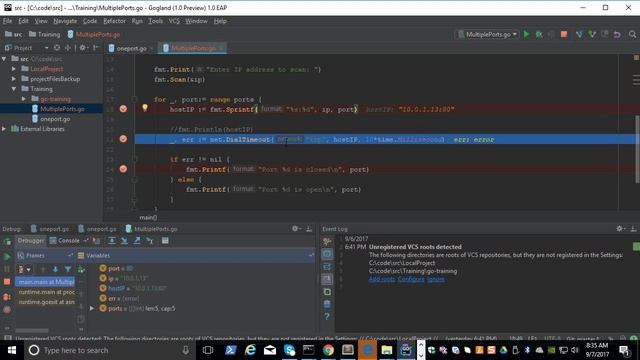The image size is (640, 360).
Task: Revert changes with the purple undo icon
Action: [617, 34]
